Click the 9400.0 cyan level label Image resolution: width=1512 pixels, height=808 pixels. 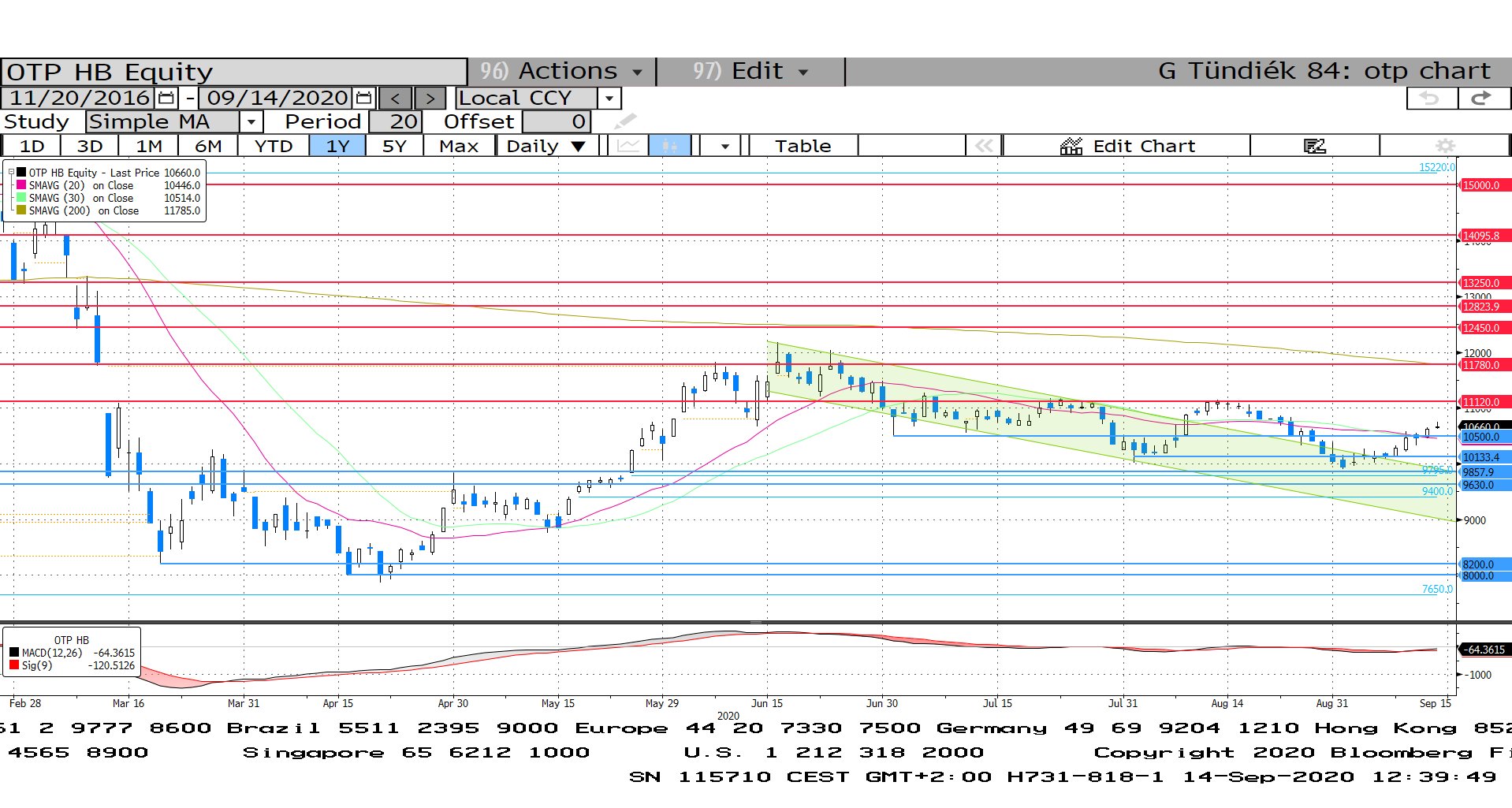click(1437, 491)
